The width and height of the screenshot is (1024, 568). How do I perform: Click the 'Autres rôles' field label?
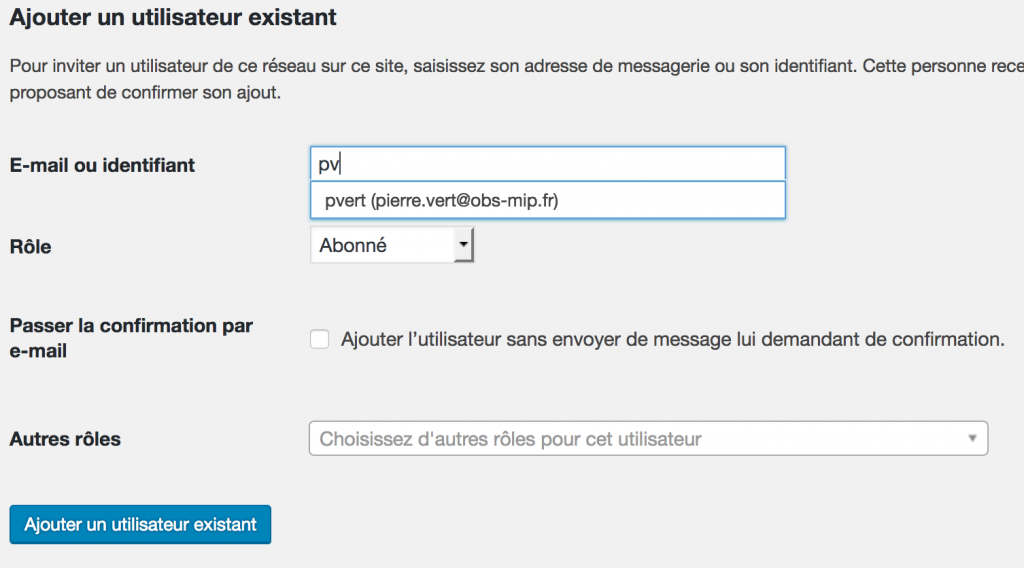point(65,439)
